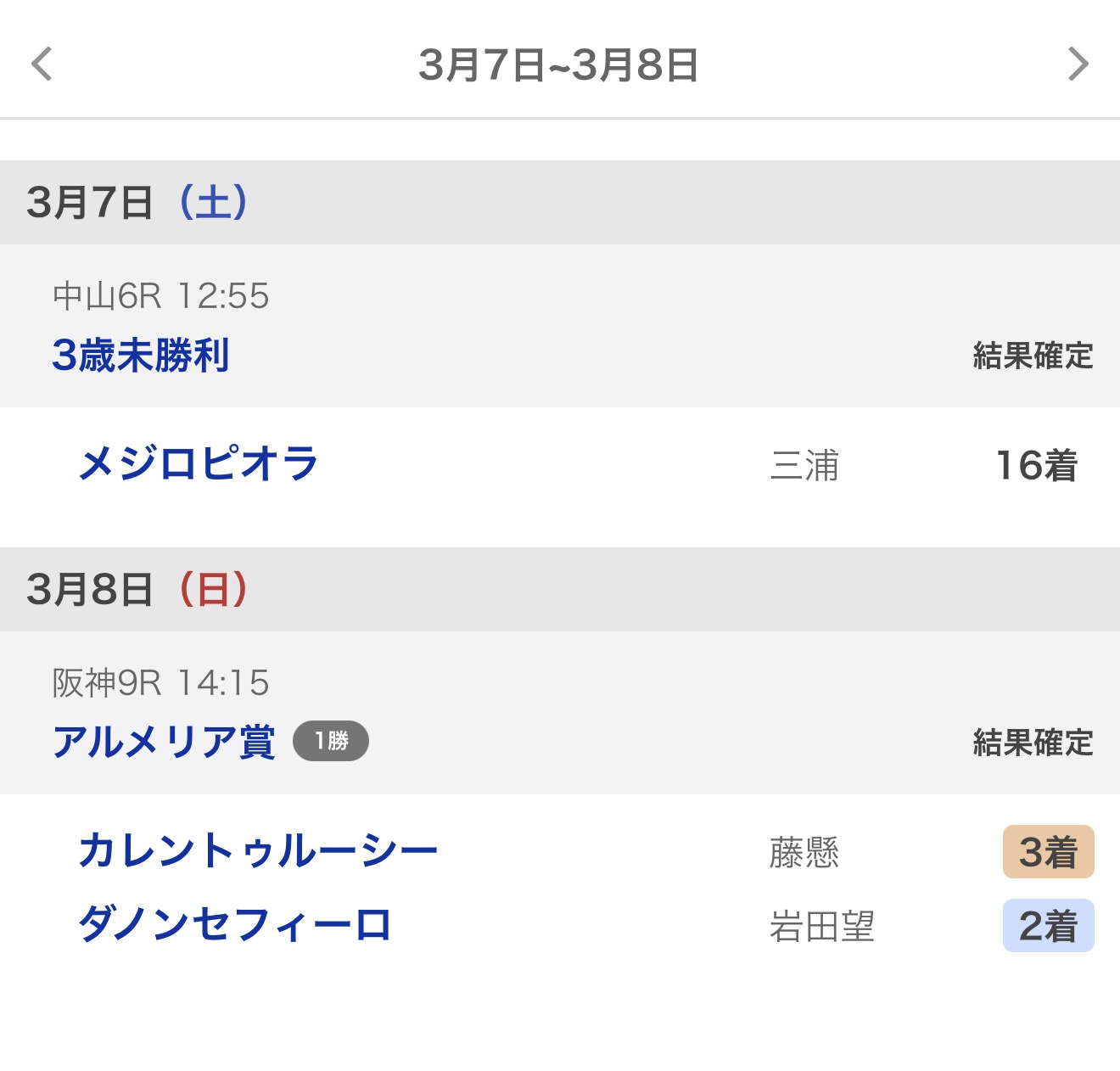Click the 2着 result badge
Screen dimensions: 1120x1071
[x=1048, y=926]
